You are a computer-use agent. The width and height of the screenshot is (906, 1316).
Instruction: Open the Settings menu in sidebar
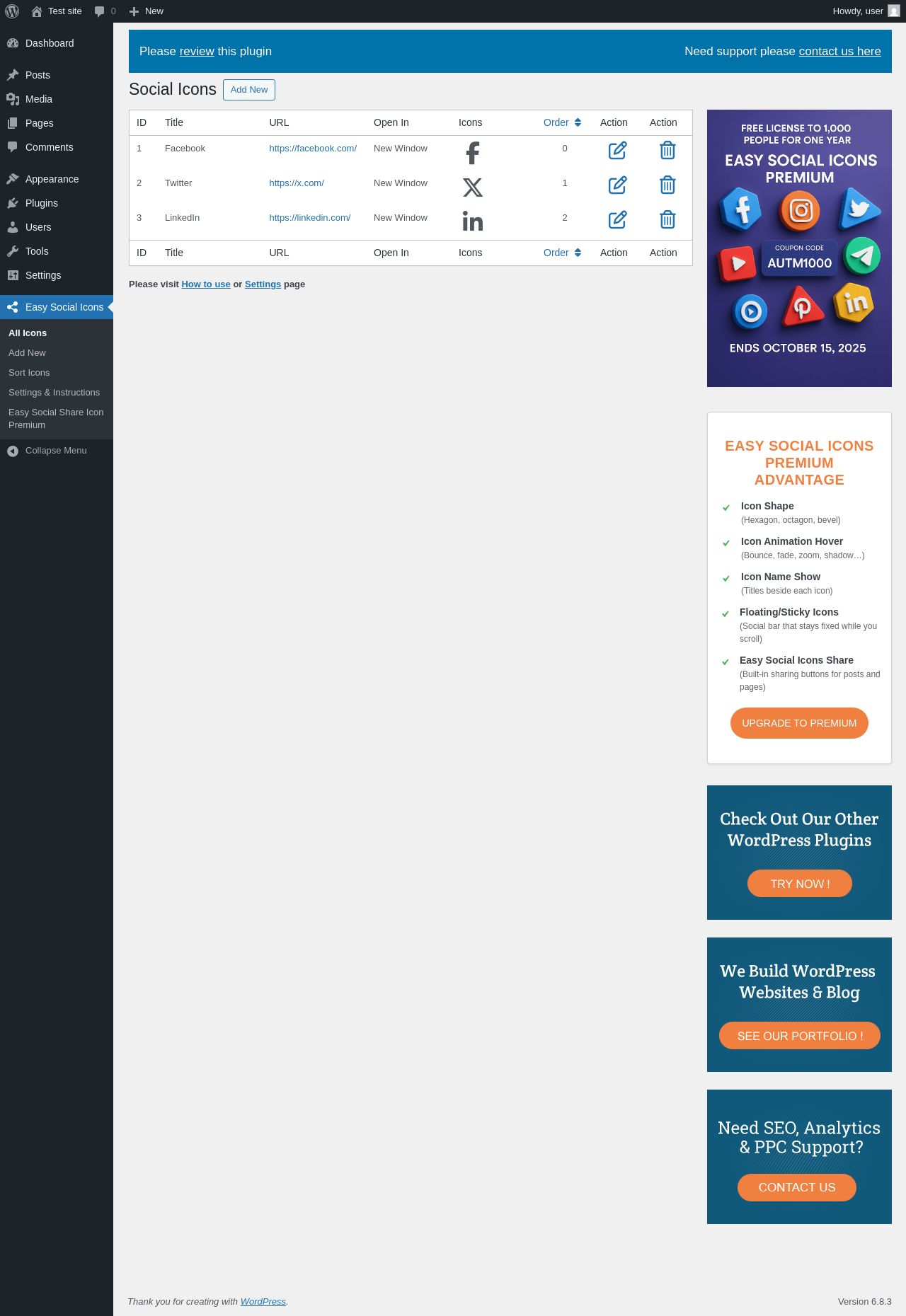coord(57,275)
